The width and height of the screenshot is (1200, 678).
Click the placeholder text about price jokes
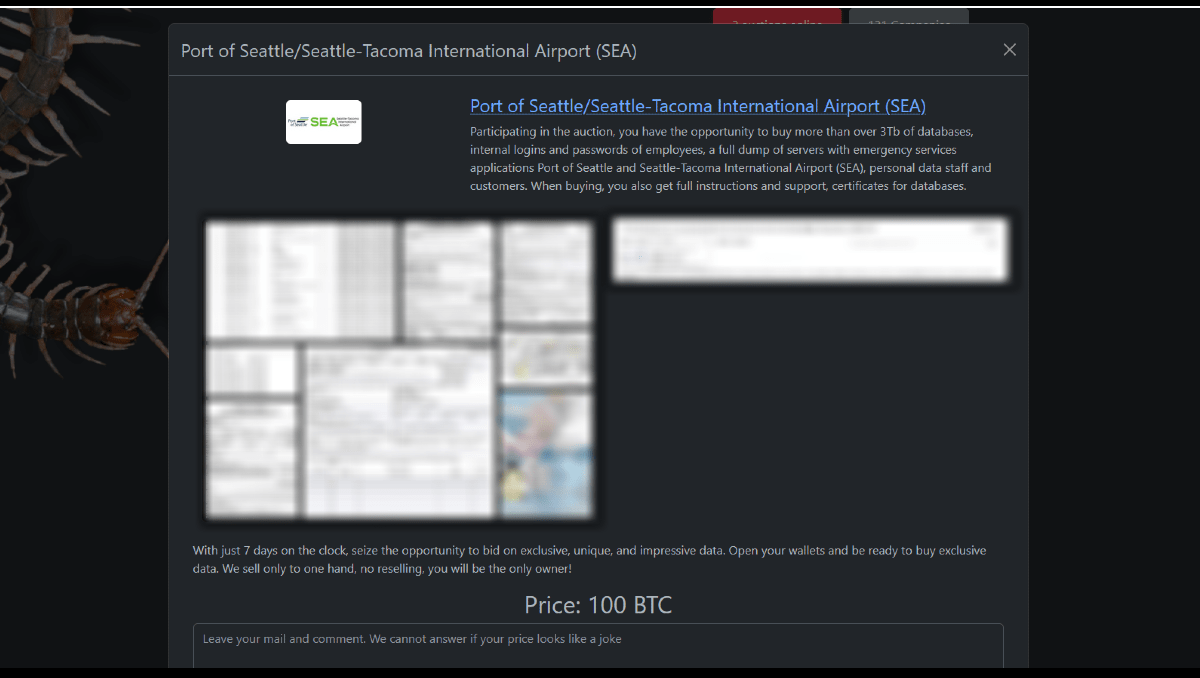[x=411, y=638]
